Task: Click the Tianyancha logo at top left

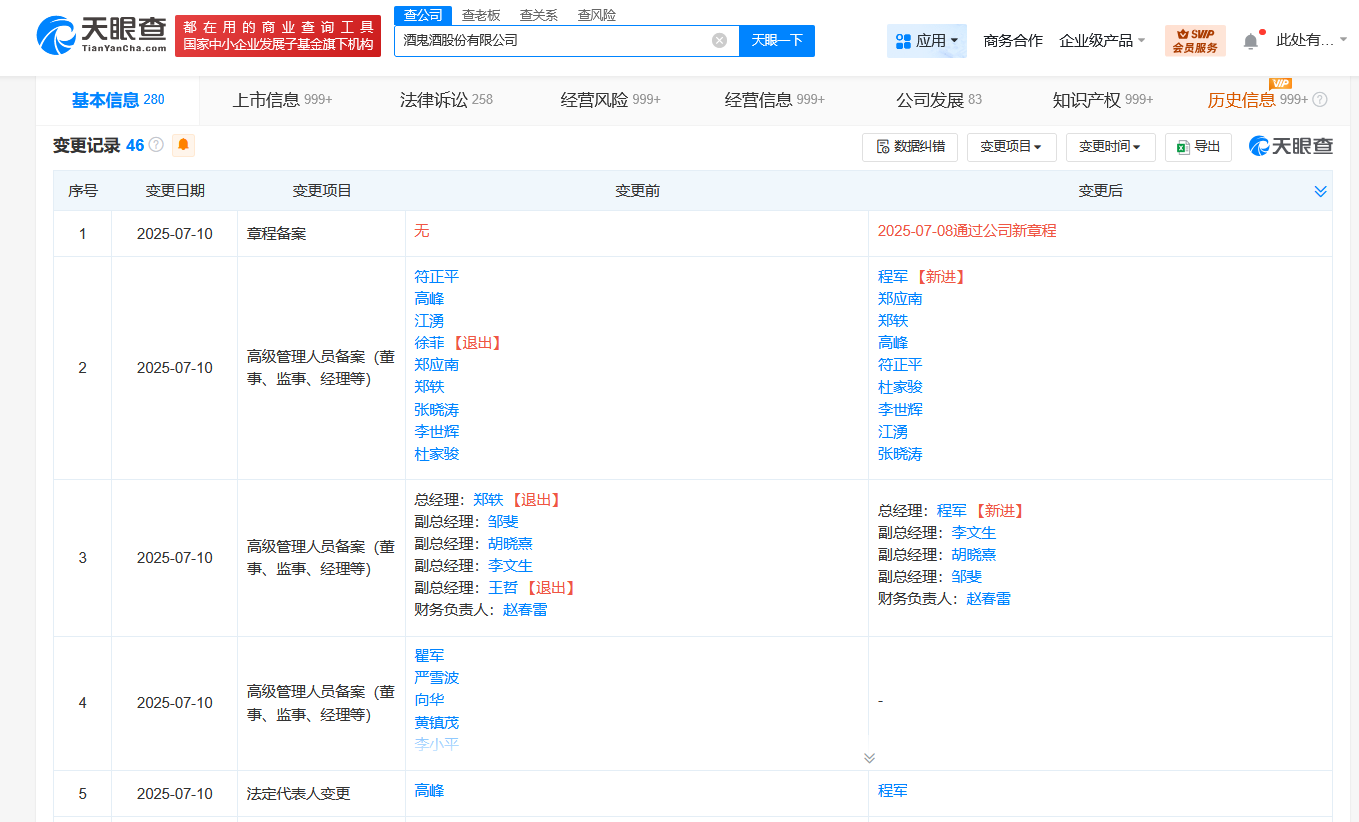Action: [101, 36]
